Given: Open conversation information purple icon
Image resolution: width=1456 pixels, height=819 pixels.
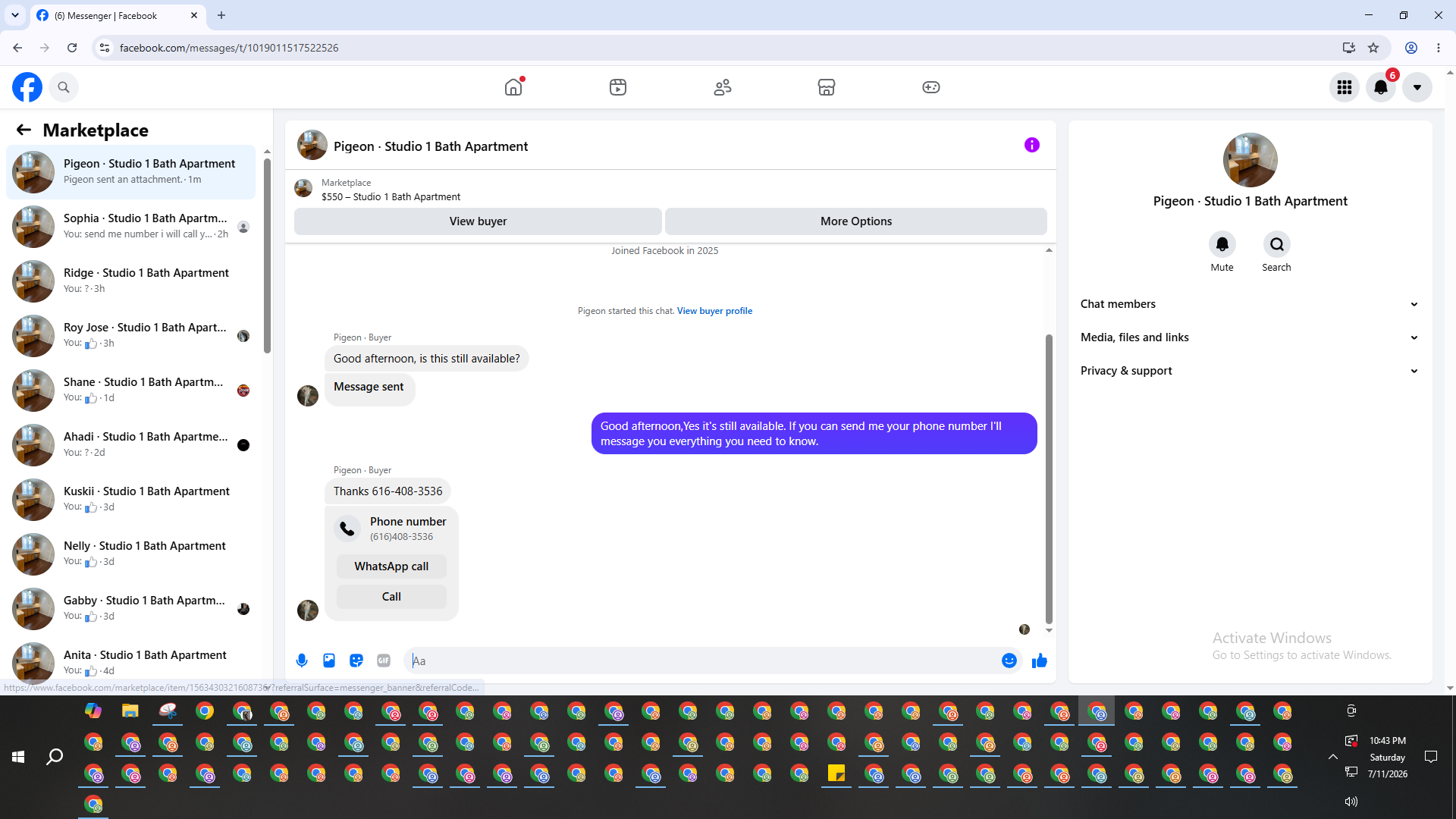Looking at the screenshot, I should 1032,145.
